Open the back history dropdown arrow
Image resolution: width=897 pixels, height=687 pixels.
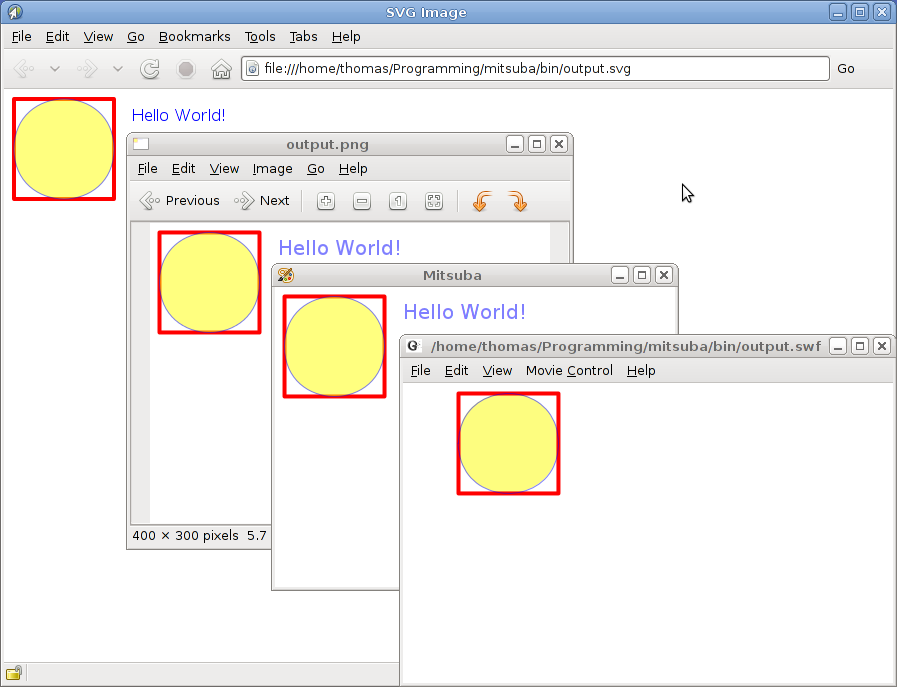(x=55, y=69)
